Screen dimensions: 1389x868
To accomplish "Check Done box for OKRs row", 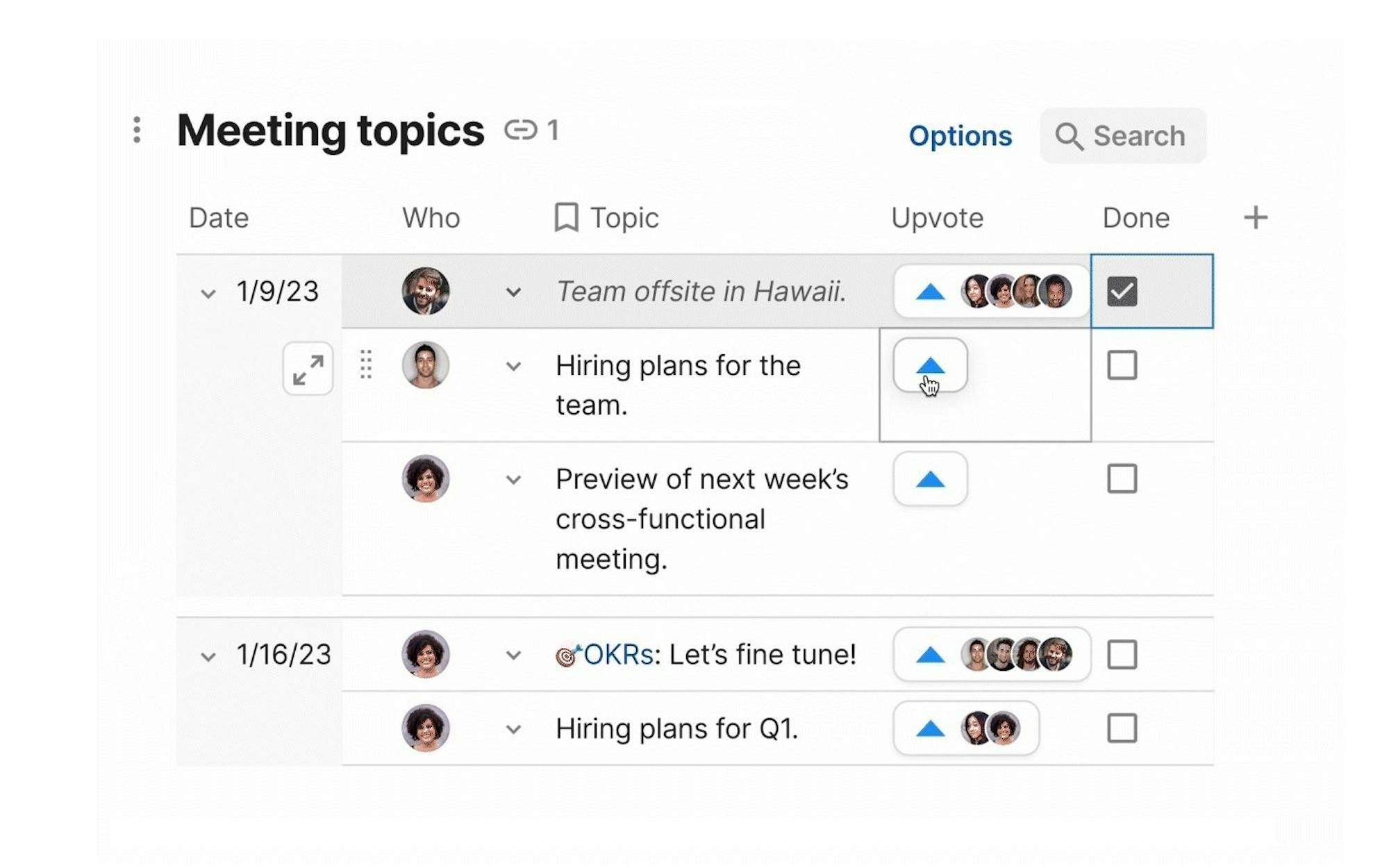I will click(1122, 655).
